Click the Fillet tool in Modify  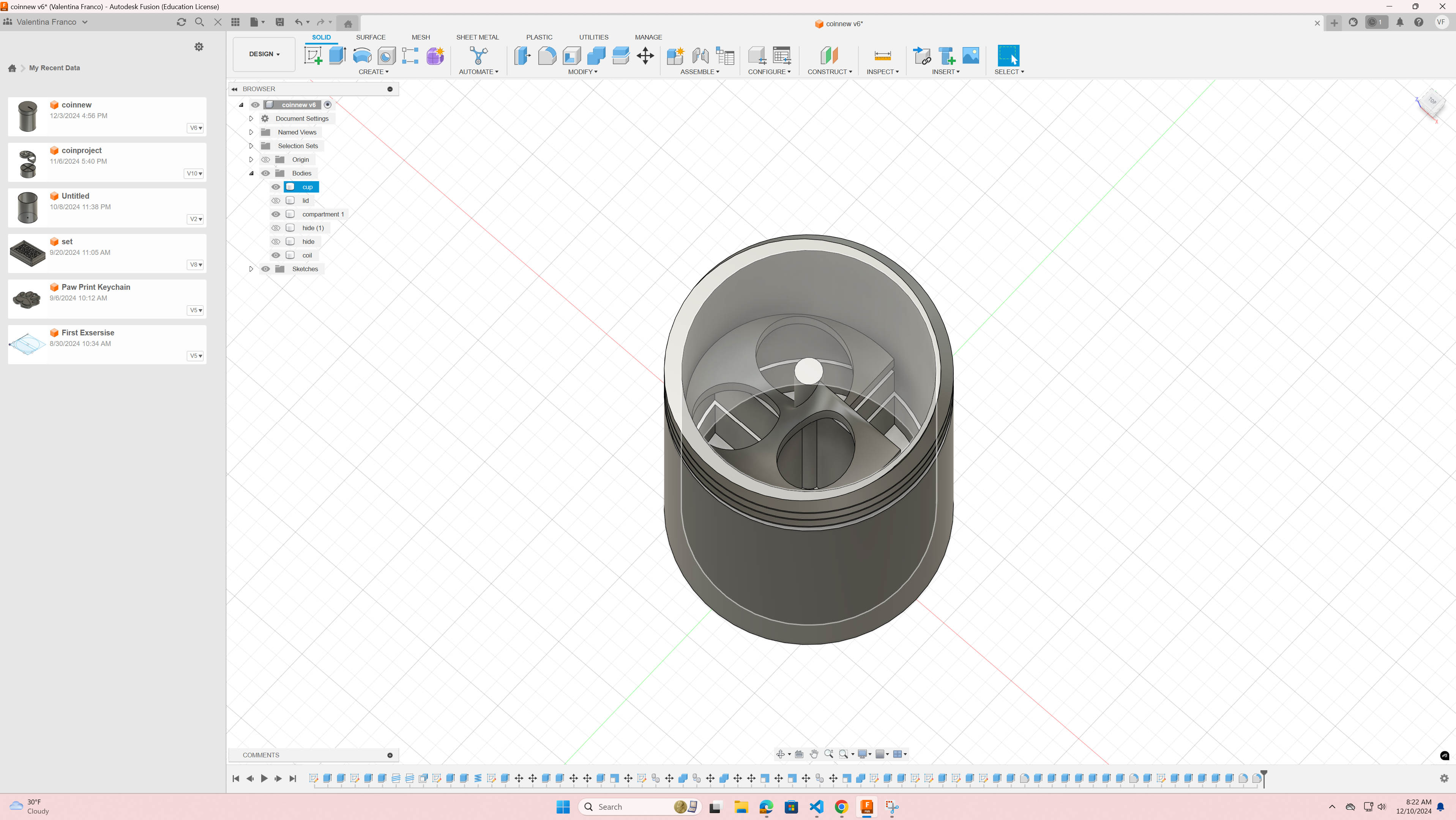pyautogui.click(x=547, y=55)
